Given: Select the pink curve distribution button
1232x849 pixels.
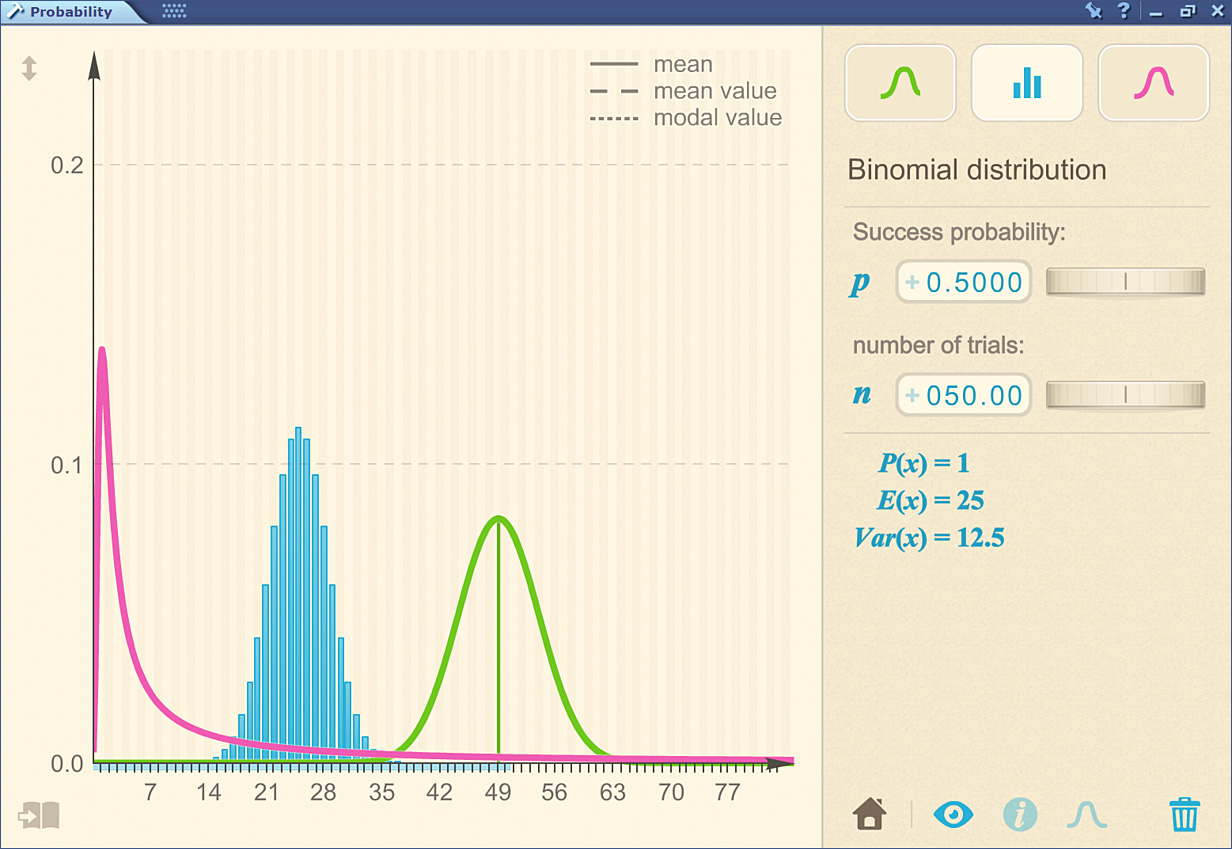Looking at the screenshot, I should [1153, 83].
